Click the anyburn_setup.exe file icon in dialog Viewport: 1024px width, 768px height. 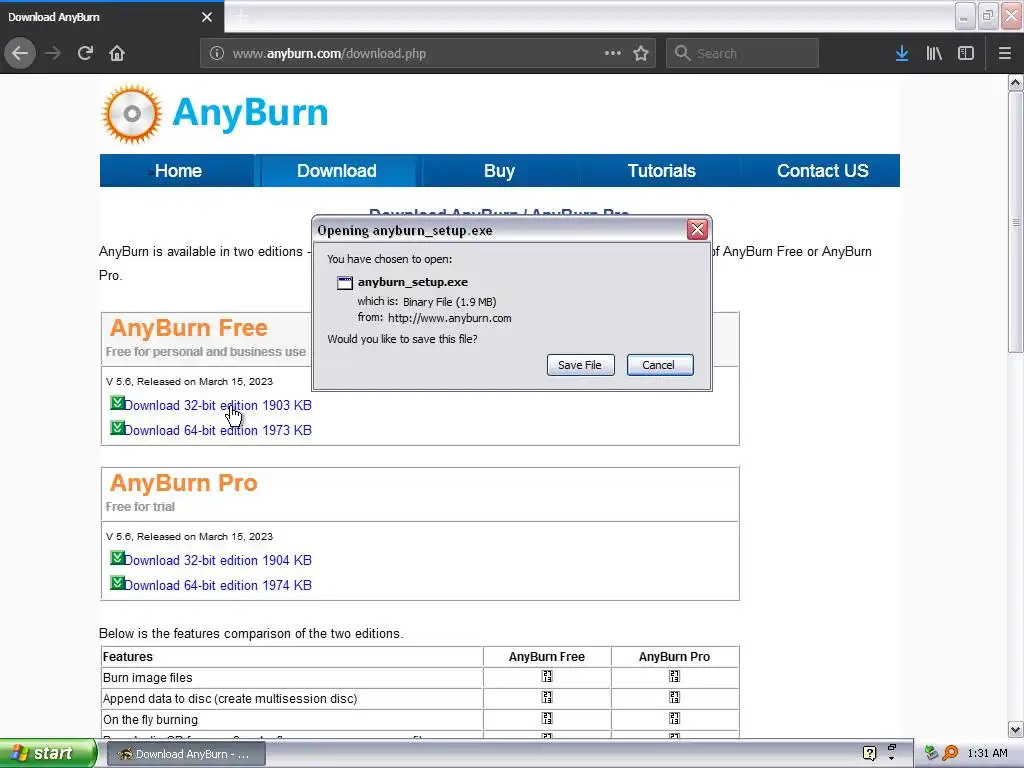(x=344, y=283)
